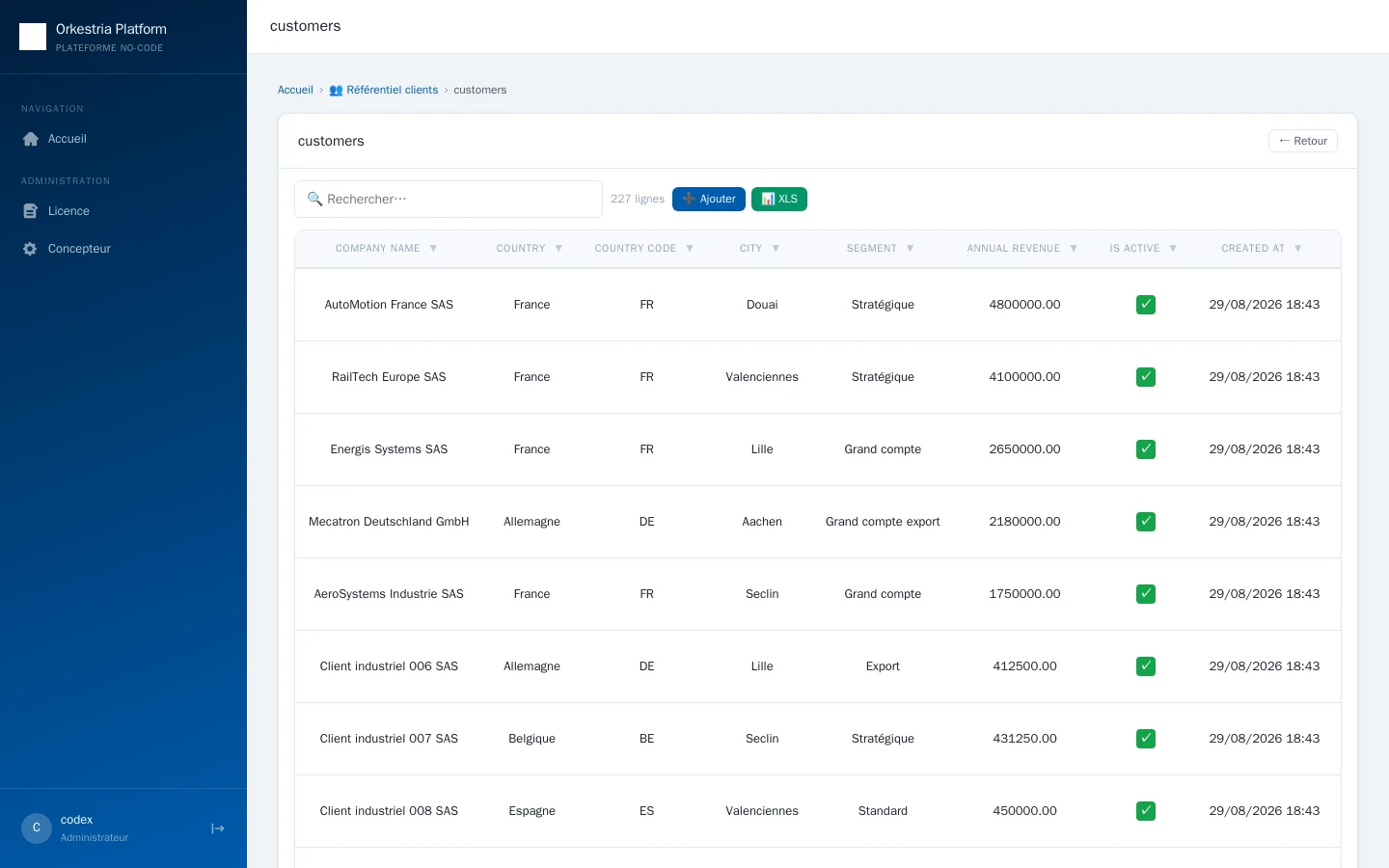Click the Annual Revenue column header
Viewport: 1389px width, 868px height.
(1014, 249)
